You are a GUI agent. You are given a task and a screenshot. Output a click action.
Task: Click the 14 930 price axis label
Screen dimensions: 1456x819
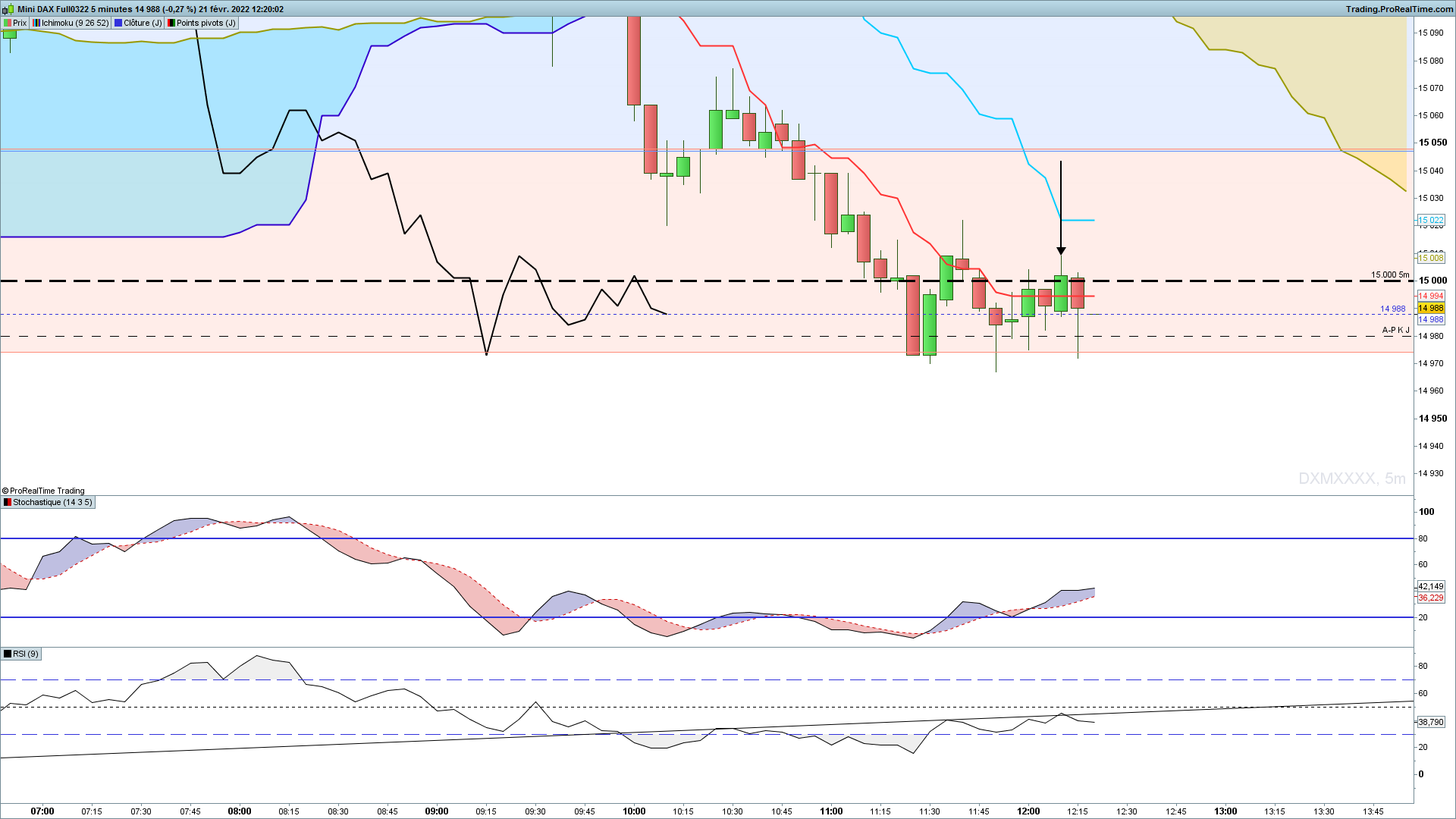tap(1431, 473)
